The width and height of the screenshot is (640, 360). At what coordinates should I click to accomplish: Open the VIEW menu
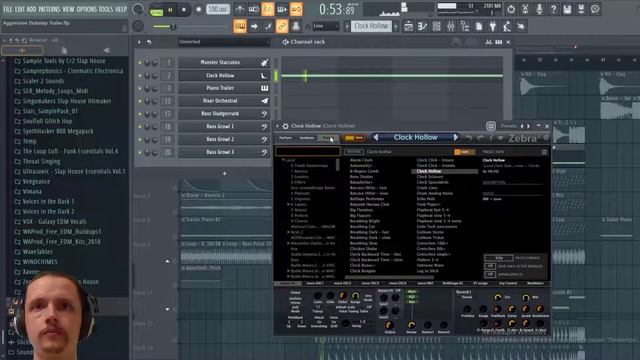pyautogui.click(x=69, y=9)
